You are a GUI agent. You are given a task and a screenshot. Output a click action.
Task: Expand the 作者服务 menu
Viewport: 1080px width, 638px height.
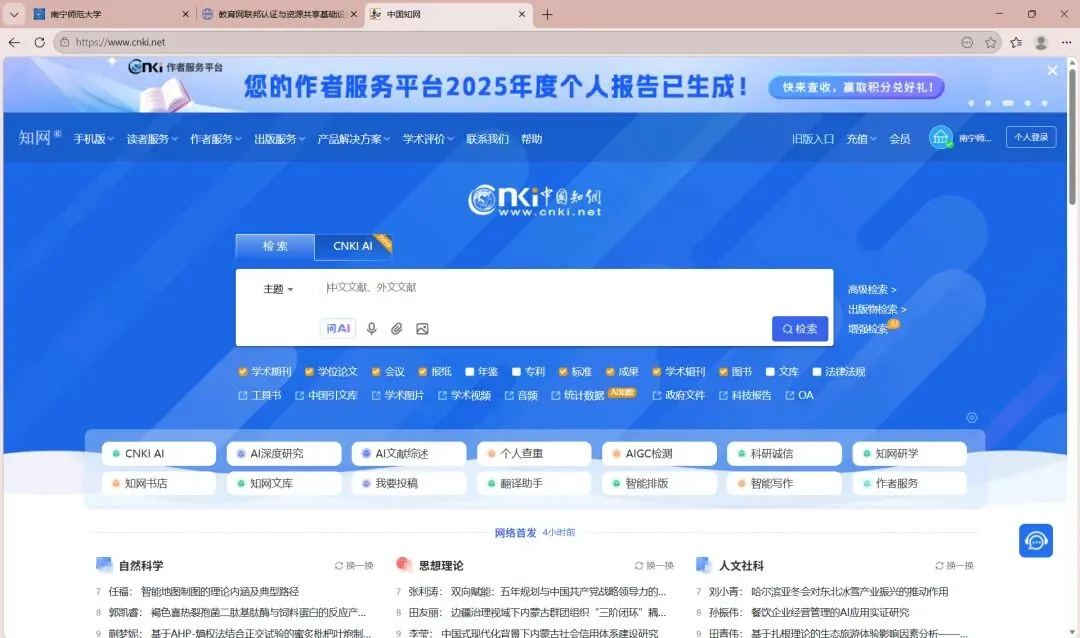click(x=216, y=139)
